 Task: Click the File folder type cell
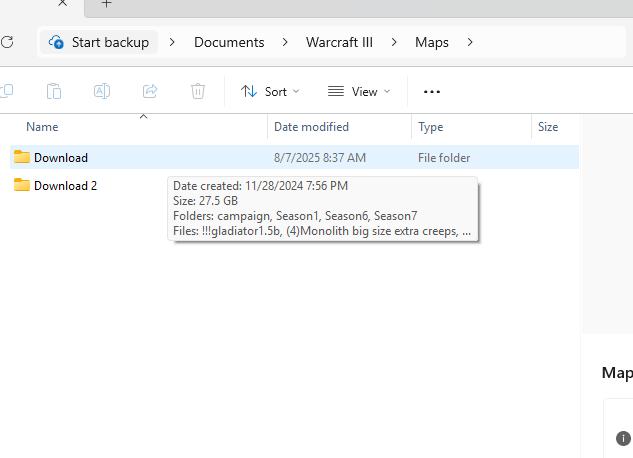[444, 157]
